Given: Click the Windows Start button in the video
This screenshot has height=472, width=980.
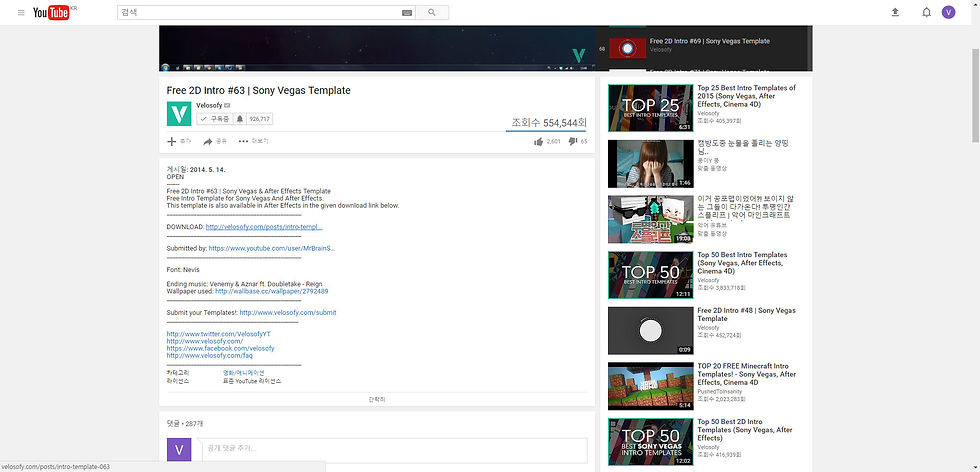Looking at the screenshot, I should coord(165,68).
